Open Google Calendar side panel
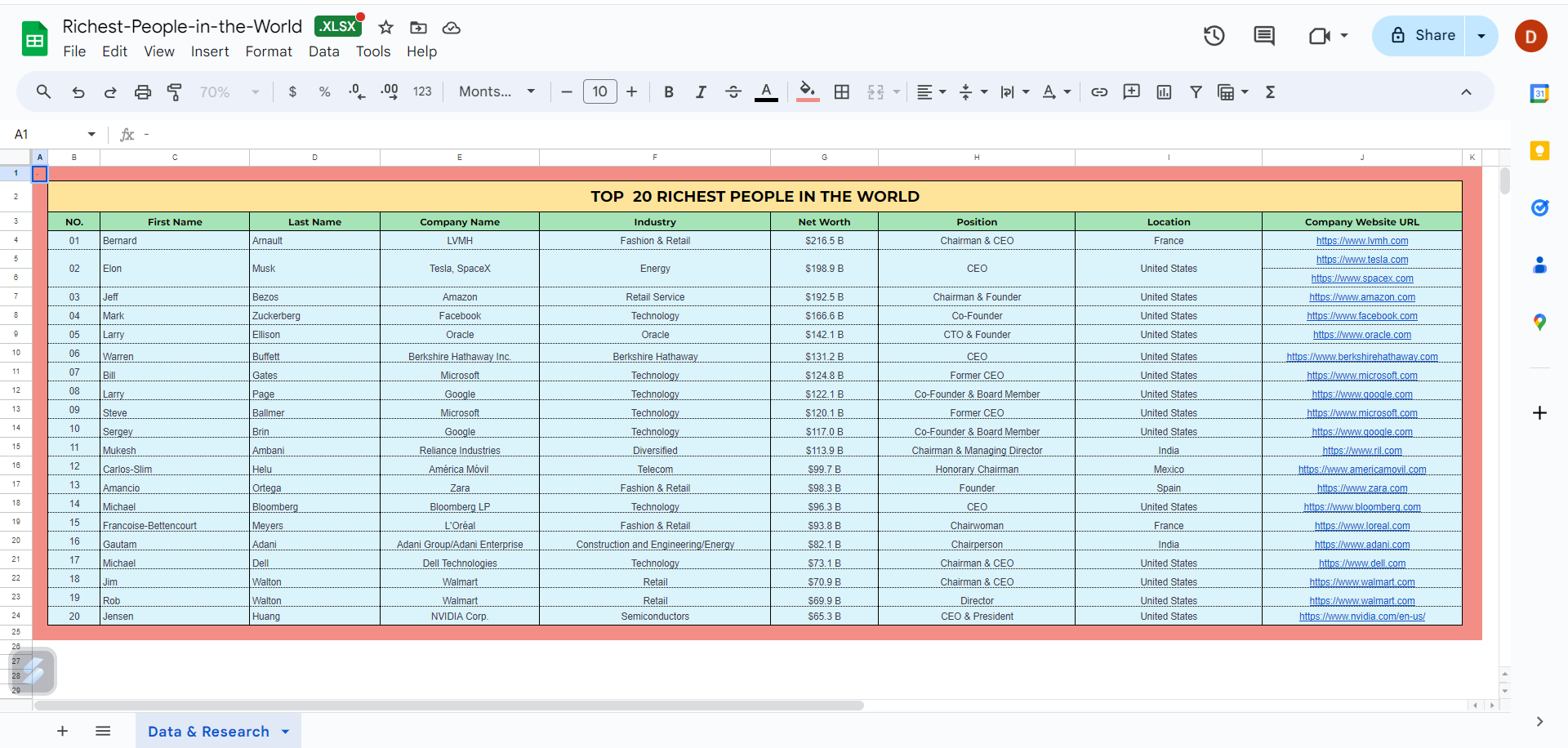 click(x=1539, y=94)
